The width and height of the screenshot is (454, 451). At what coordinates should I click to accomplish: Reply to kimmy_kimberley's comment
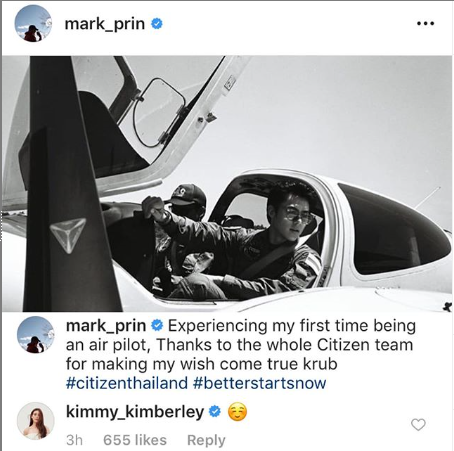point(206,440)
